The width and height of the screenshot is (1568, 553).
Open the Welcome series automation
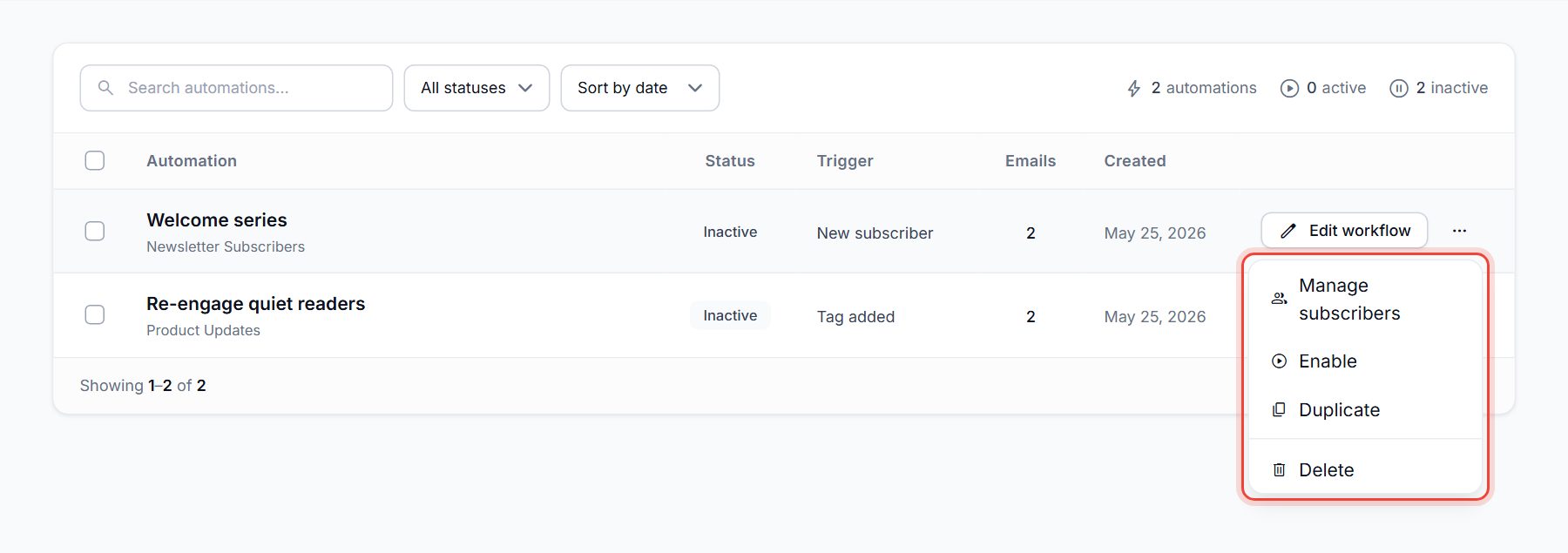point(217,220)
